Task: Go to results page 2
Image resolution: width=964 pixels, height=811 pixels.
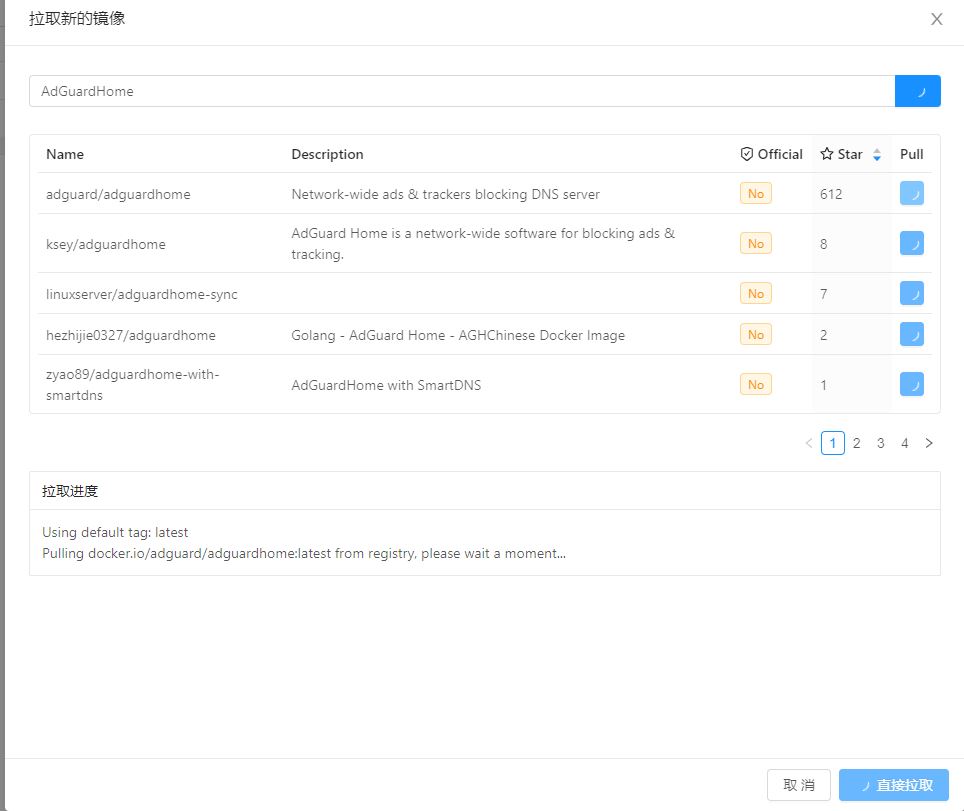Action: pos(856,443)
